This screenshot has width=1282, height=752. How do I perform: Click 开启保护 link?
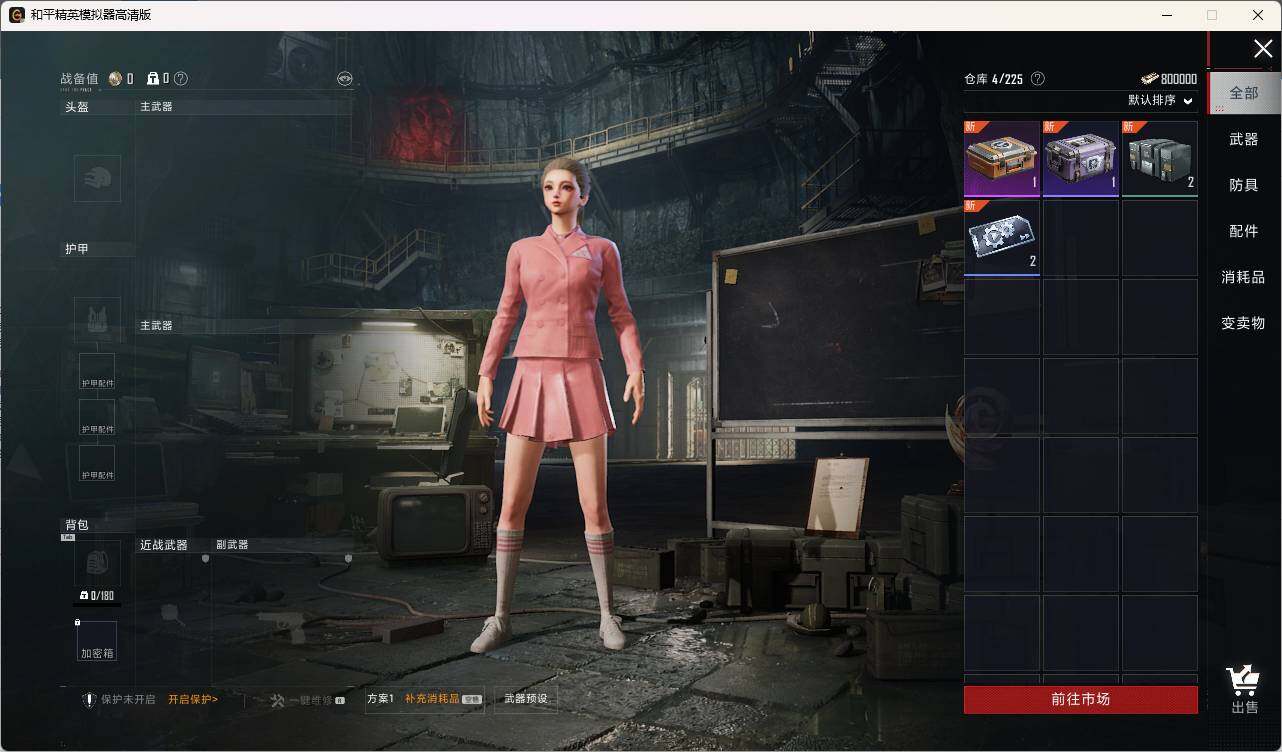(193, 699)
